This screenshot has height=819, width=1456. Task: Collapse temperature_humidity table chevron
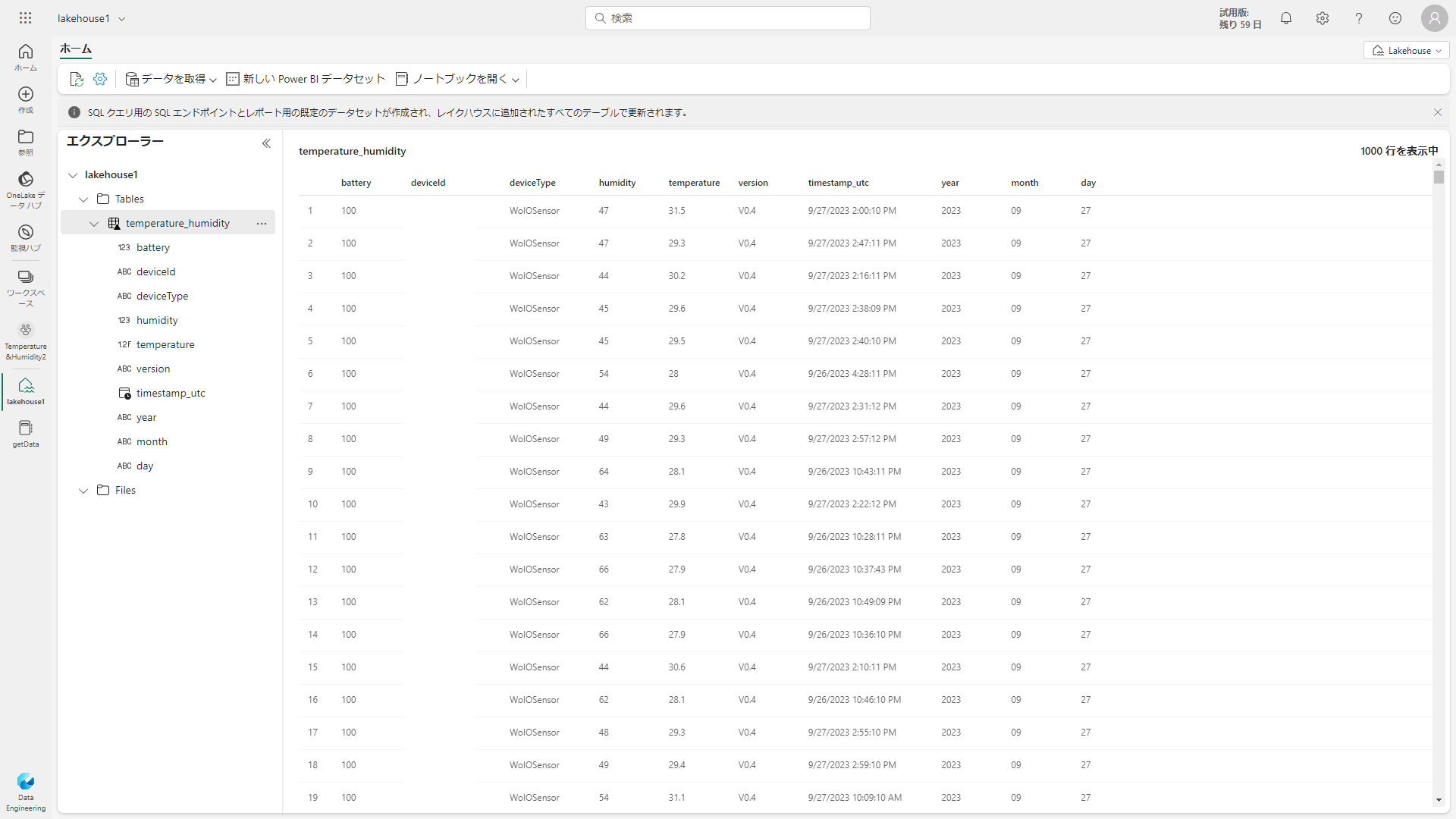[x=94, y=224]
